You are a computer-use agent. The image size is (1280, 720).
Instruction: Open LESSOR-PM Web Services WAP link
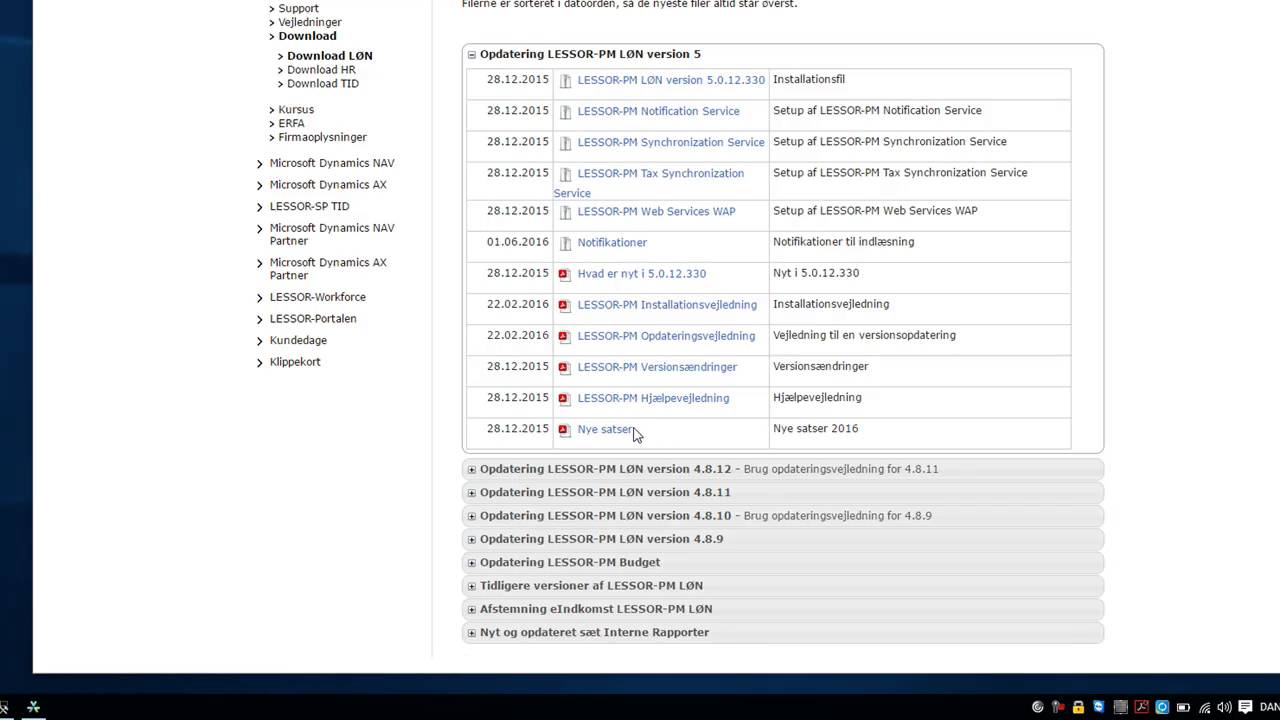tap(656, 211)
